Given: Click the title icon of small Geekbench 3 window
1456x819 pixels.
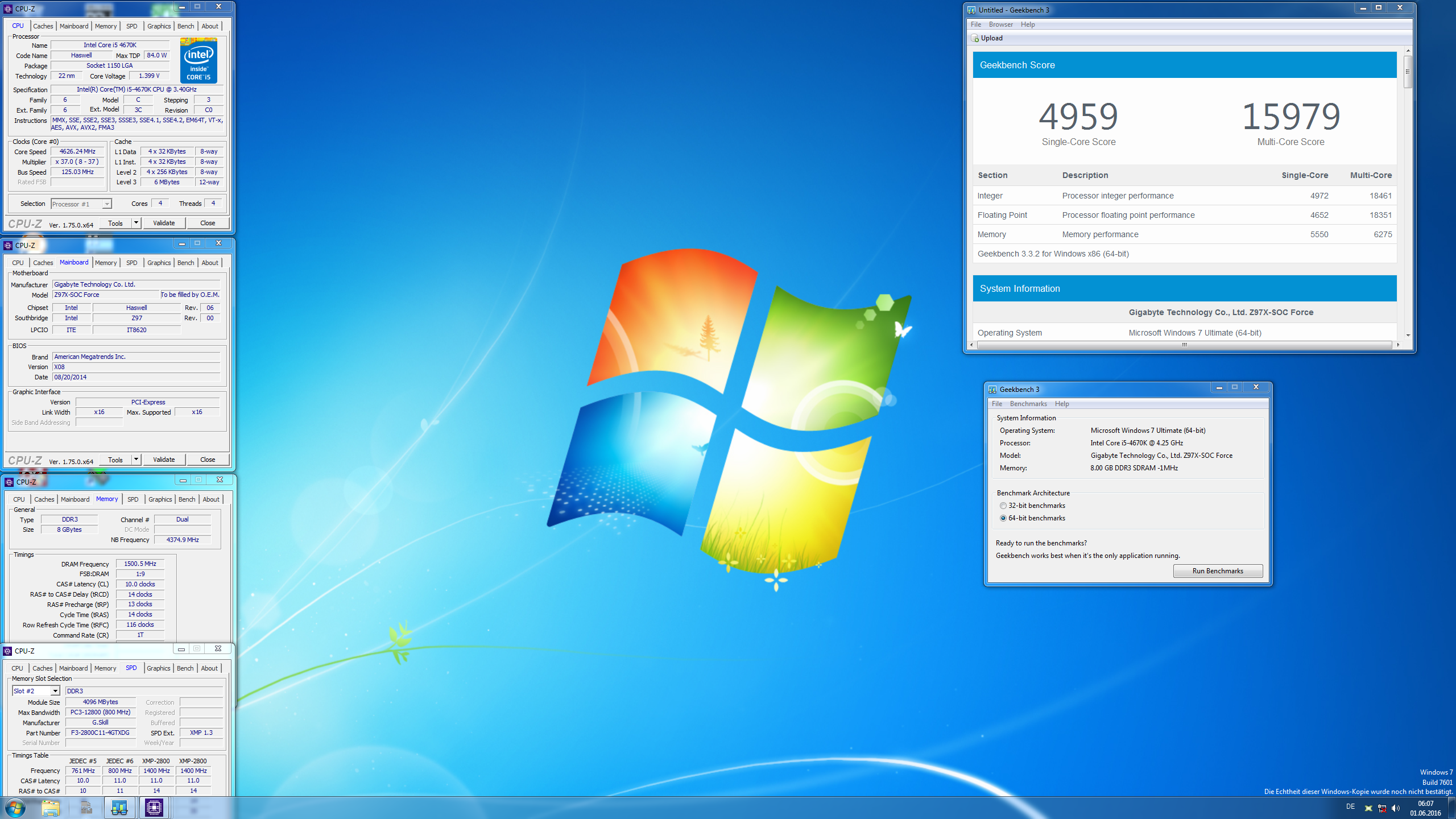Looking at the screenshot, I should (992, 390).
